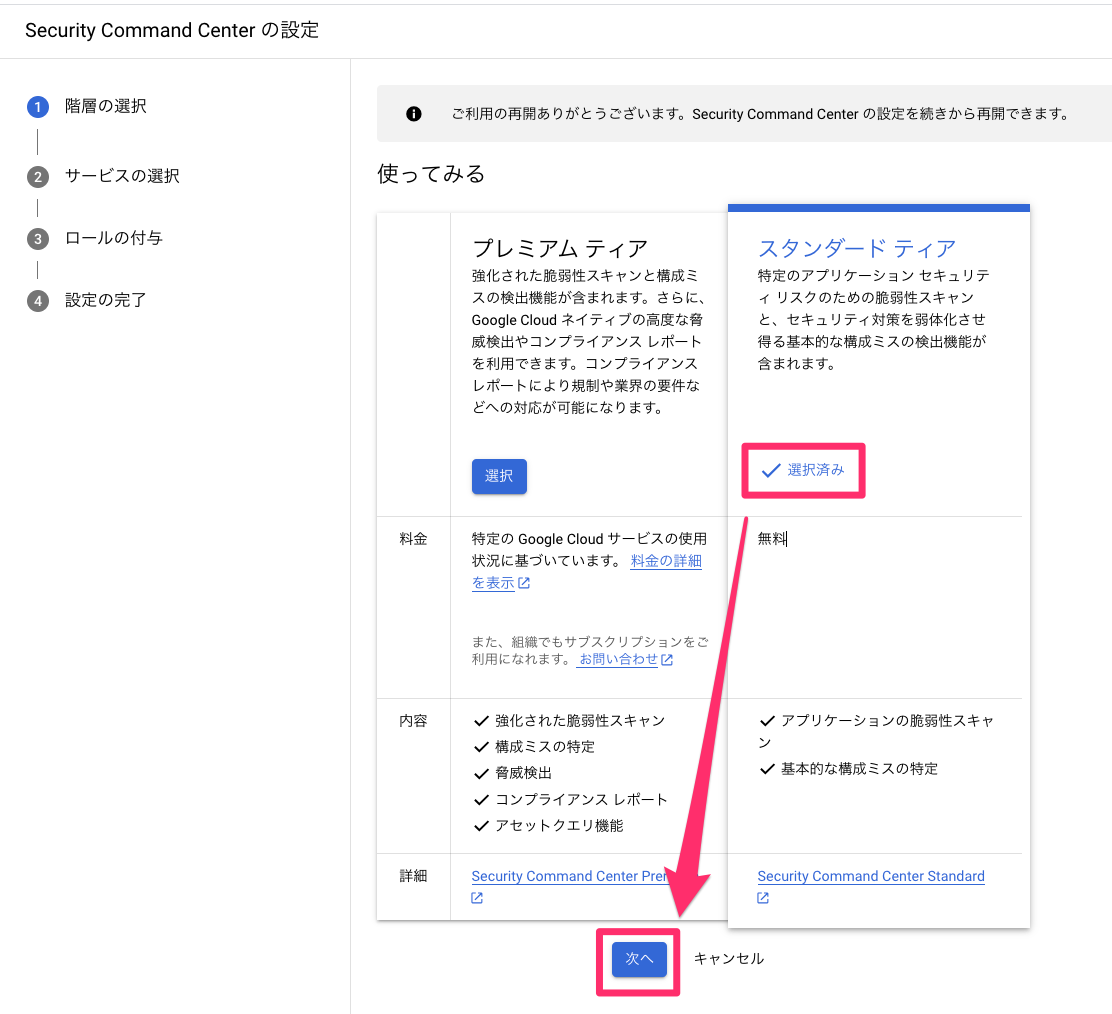
Task: Click the external link icon beside お問い合わせ
Action: [x=668, y=659]
